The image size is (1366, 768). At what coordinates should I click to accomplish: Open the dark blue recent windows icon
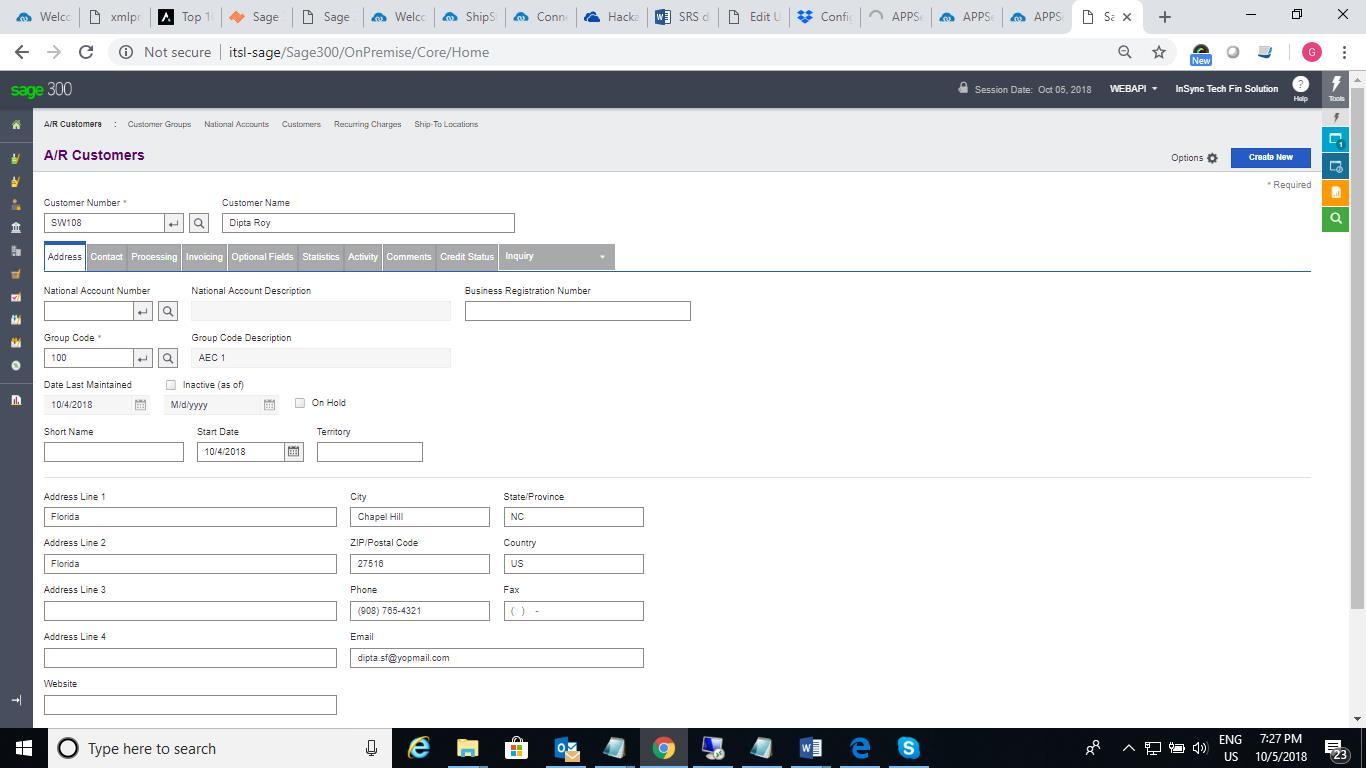[1336, 167]
